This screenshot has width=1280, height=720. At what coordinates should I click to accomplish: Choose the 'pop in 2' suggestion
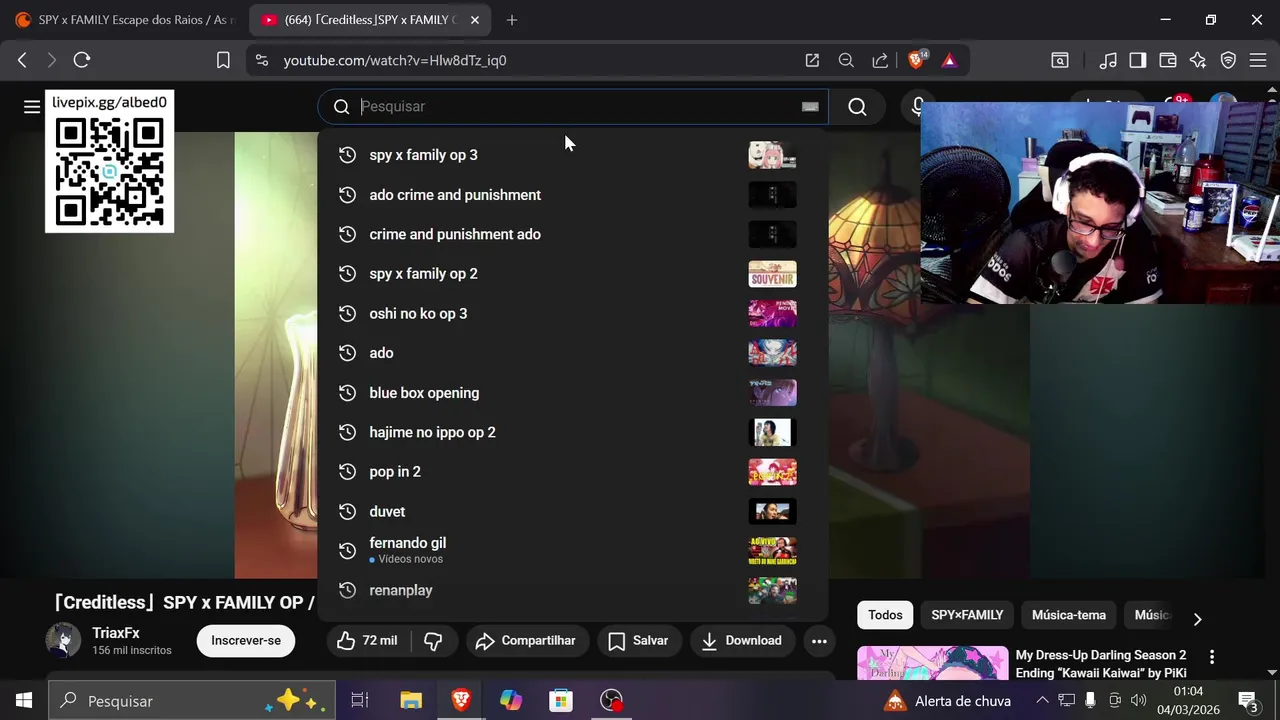[572, 472]
